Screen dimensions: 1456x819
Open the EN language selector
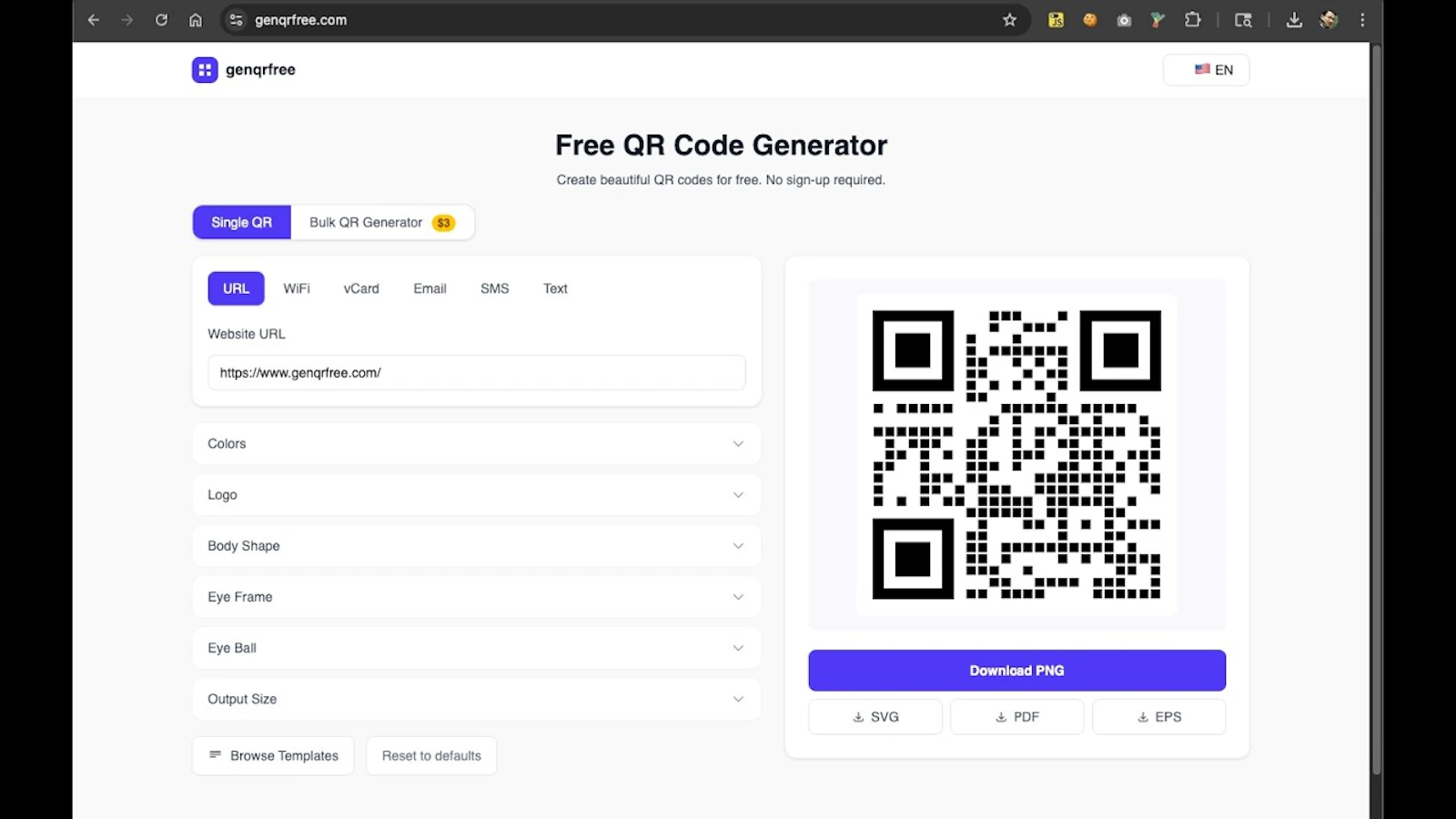(x=1206, y=70)
